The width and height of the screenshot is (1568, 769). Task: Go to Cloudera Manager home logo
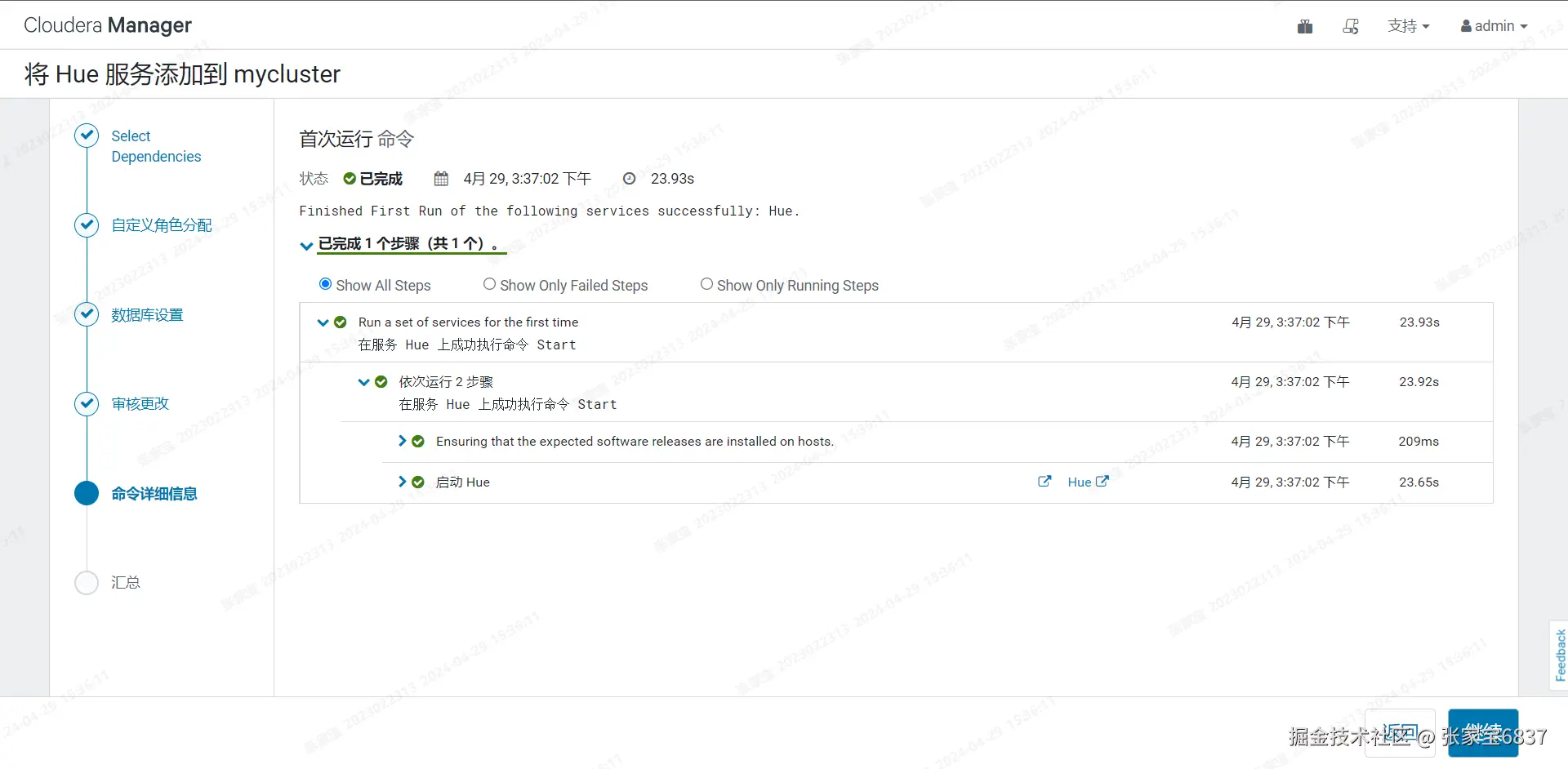point(108,25)
